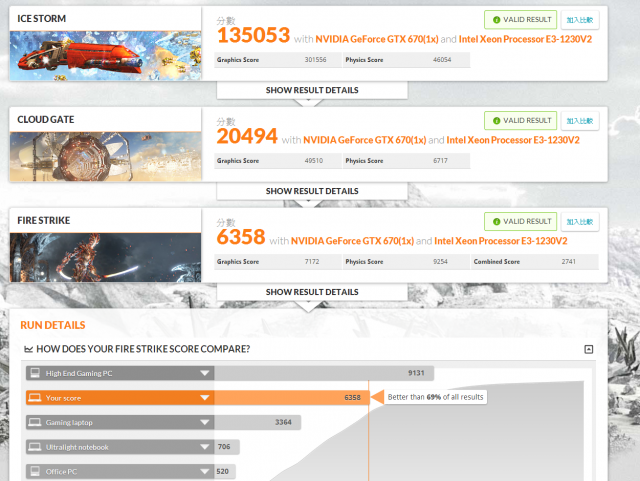Click monitor icon in Office PC row

(x=35, y=471)
